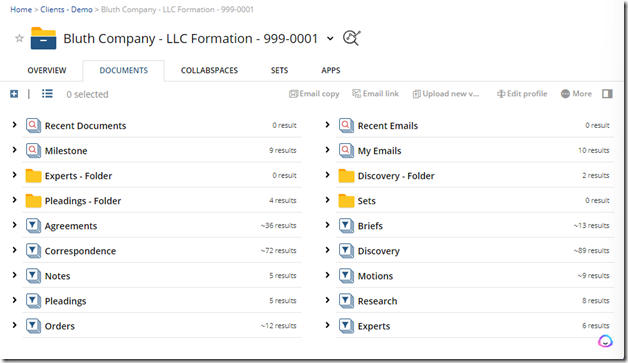Click the Discovery - Folder yellow folder icon
The height and width of the screenshot is (363, 628).
tap(346, 175)
